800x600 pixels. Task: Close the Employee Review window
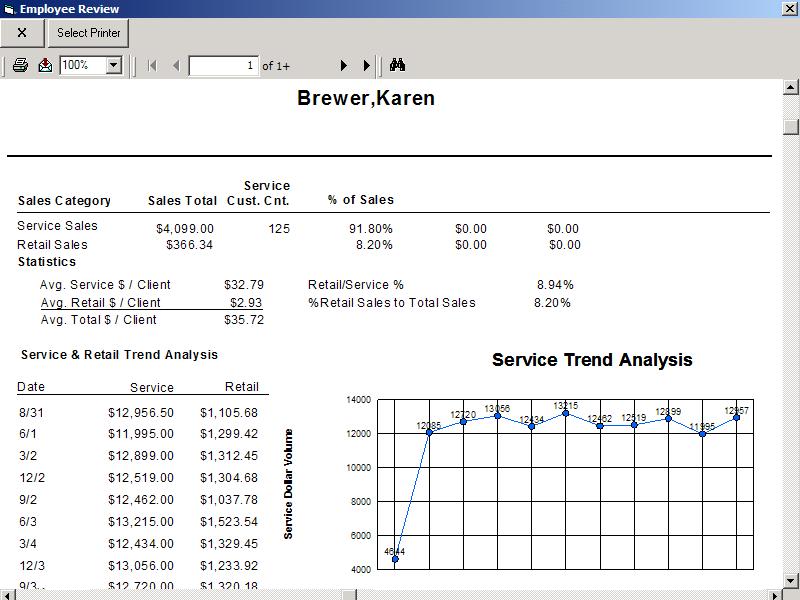click(788, 9)
